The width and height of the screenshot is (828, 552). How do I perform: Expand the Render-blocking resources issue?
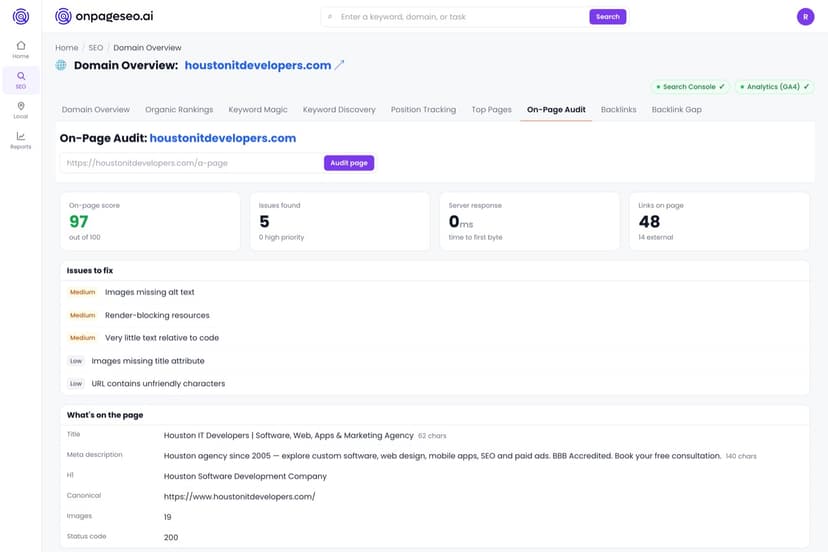click(x=434, y=315)
